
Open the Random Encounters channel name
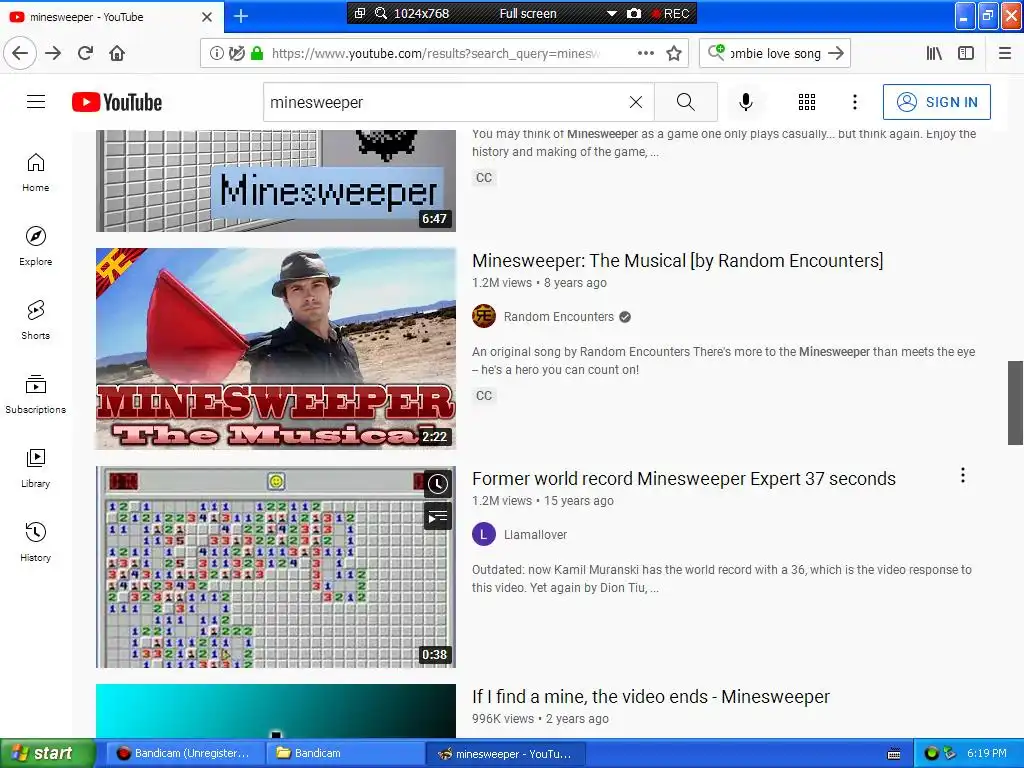558,317
